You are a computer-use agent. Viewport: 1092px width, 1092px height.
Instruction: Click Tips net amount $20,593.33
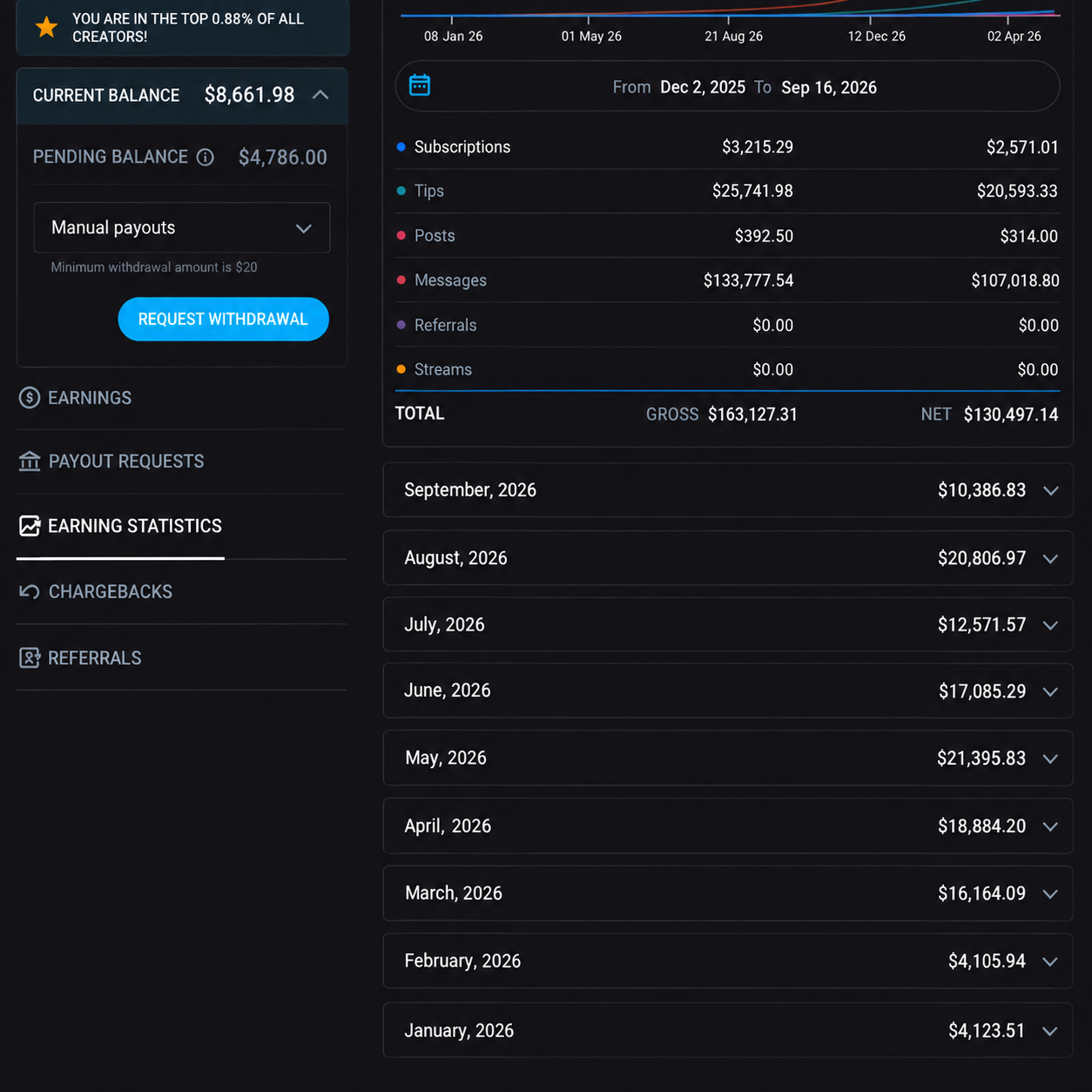1017,191
